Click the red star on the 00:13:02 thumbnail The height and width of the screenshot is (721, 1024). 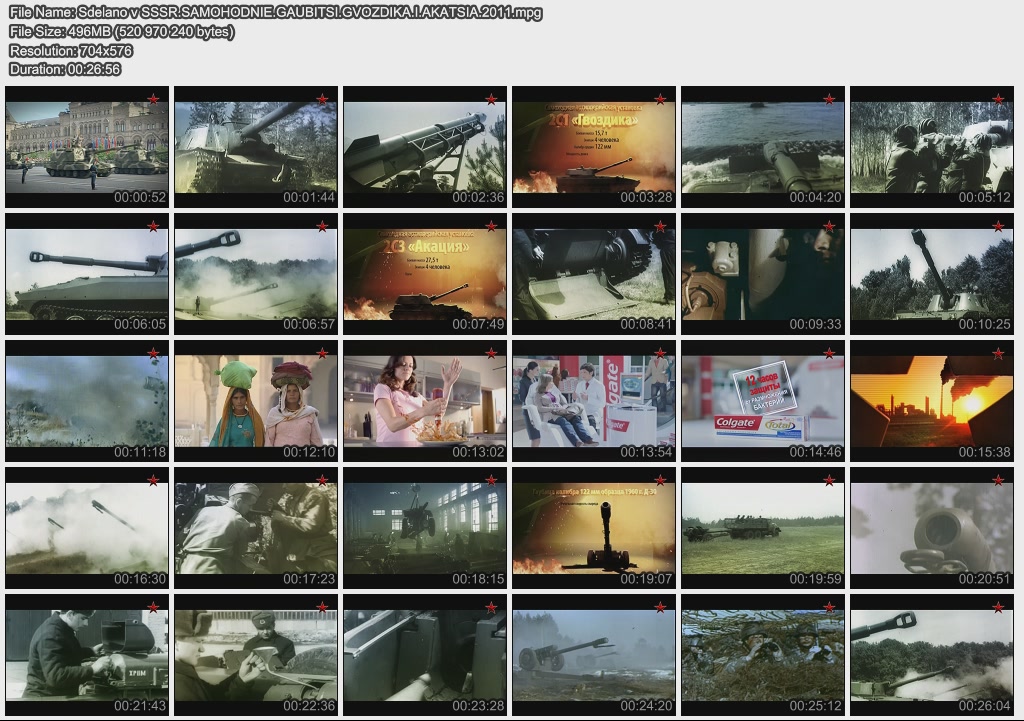[x=491, y=353]
